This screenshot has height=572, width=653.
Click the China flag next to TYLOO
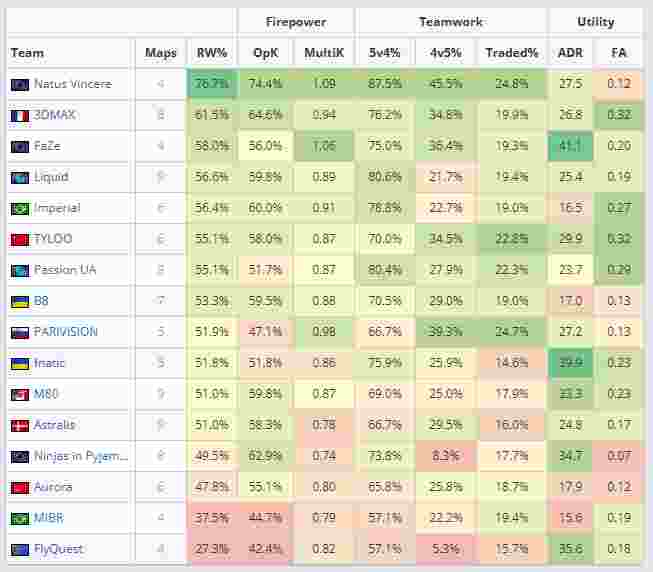pyautogui.click(x=19, y=239)
